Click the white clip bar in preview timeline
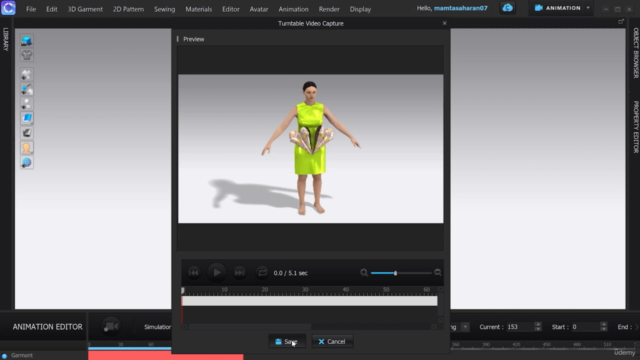The image size is (640, 360). (x=309, y=301)
